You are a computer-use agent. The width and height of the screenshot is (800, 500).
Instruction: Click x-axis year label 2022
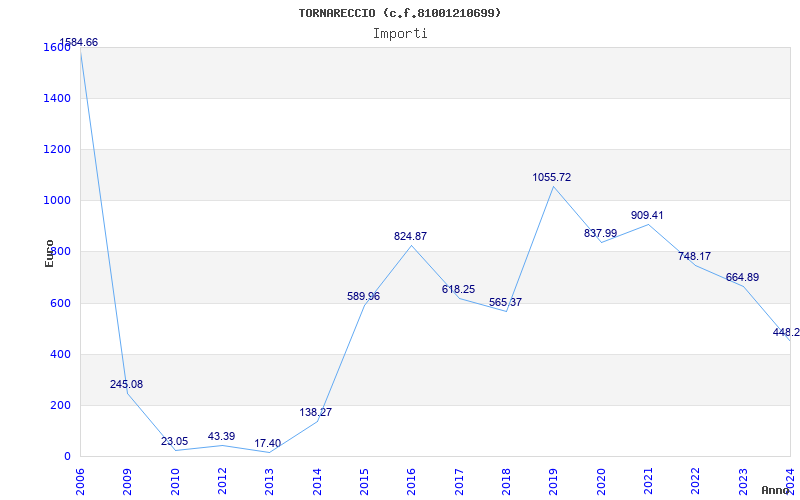[x=695, y=482]
